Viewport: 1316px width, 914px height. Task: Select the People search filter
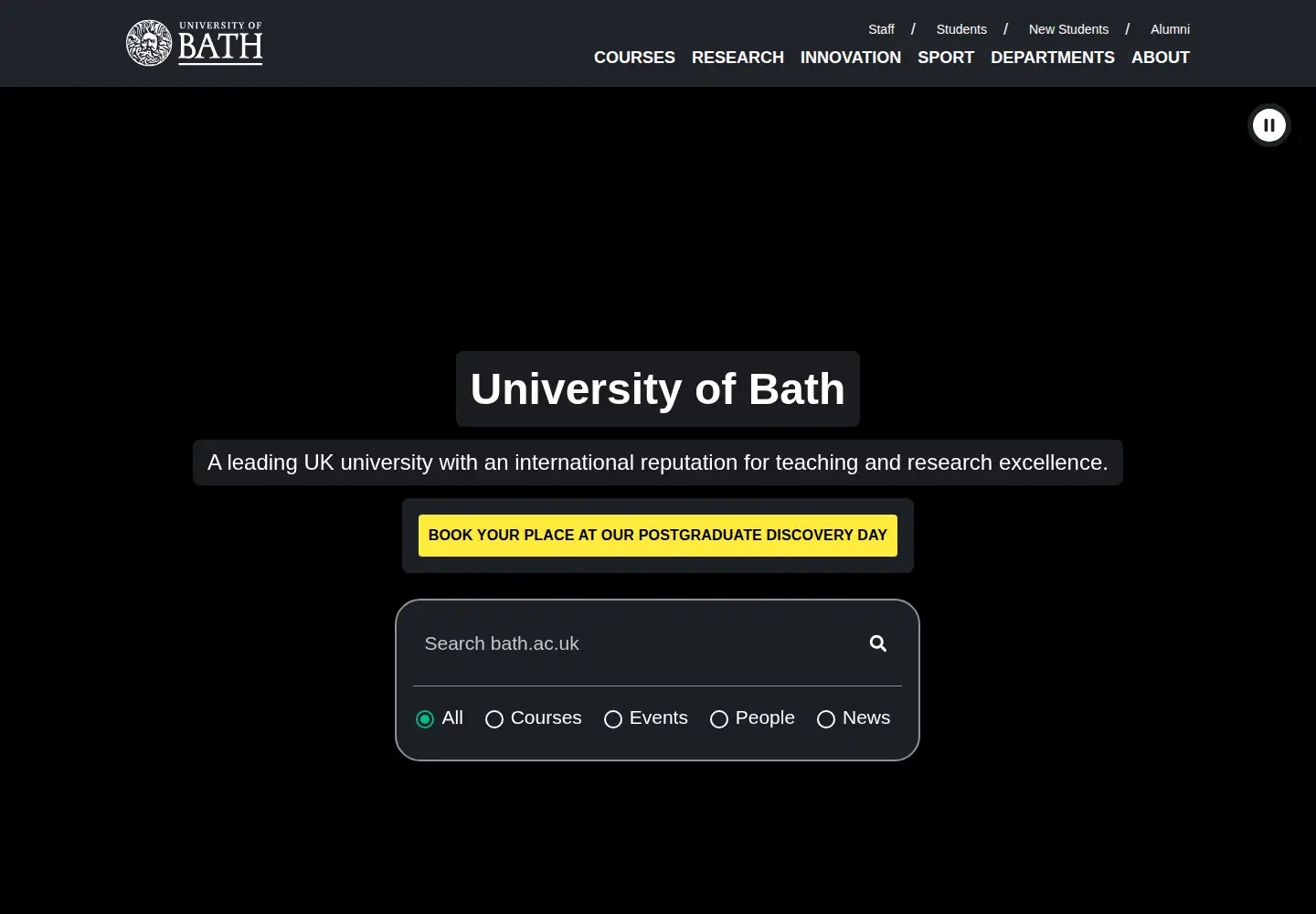pos(719,719)
